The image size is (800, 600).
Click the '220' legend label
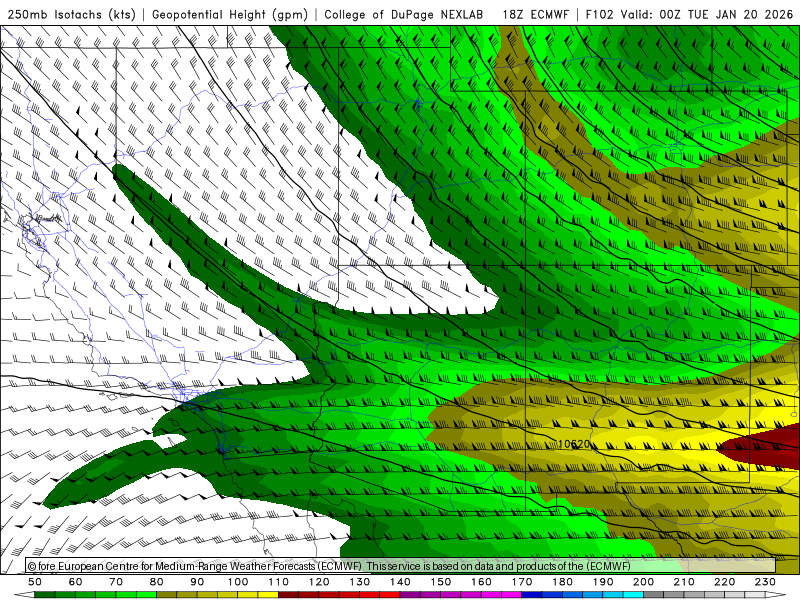pos(724,582)
